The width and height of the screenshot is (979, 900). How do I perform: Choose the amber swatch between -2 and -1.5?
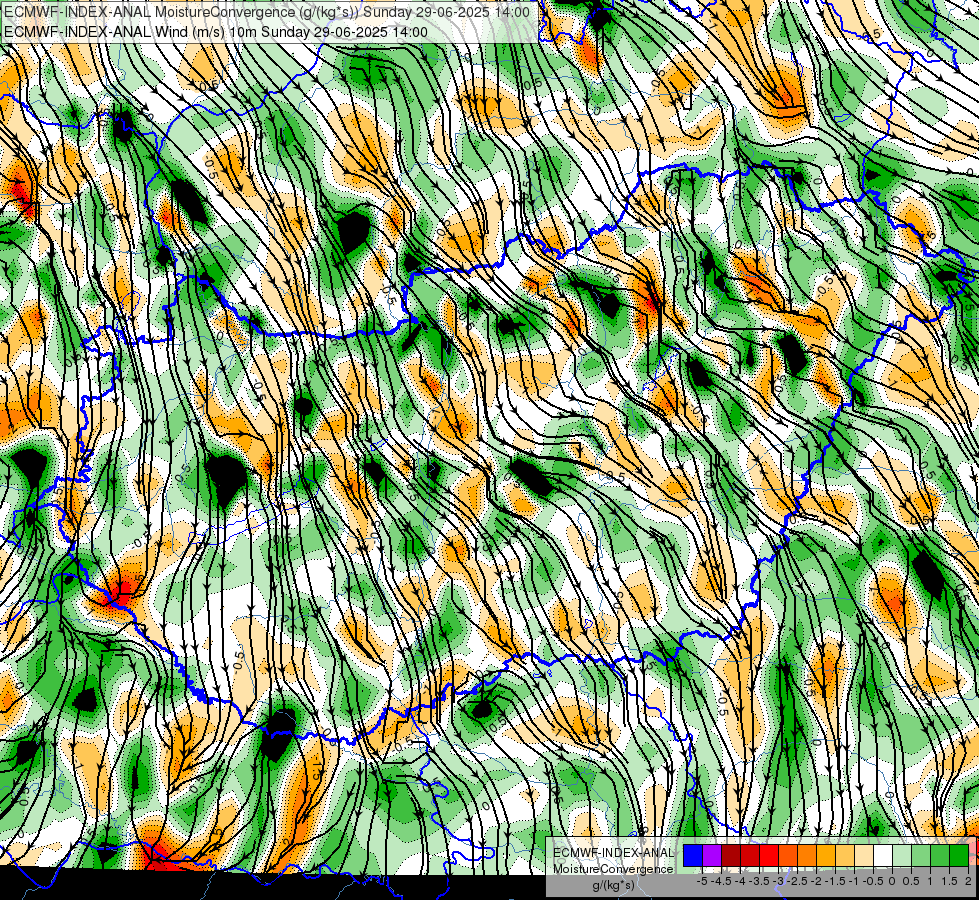click(x=826, y=855)
